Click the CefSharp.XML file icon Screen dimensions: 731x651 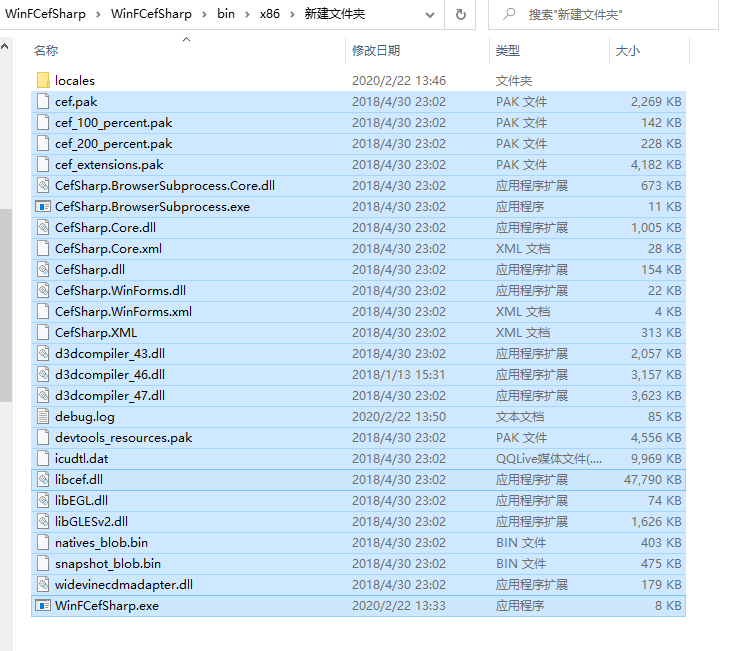[43, 332]
